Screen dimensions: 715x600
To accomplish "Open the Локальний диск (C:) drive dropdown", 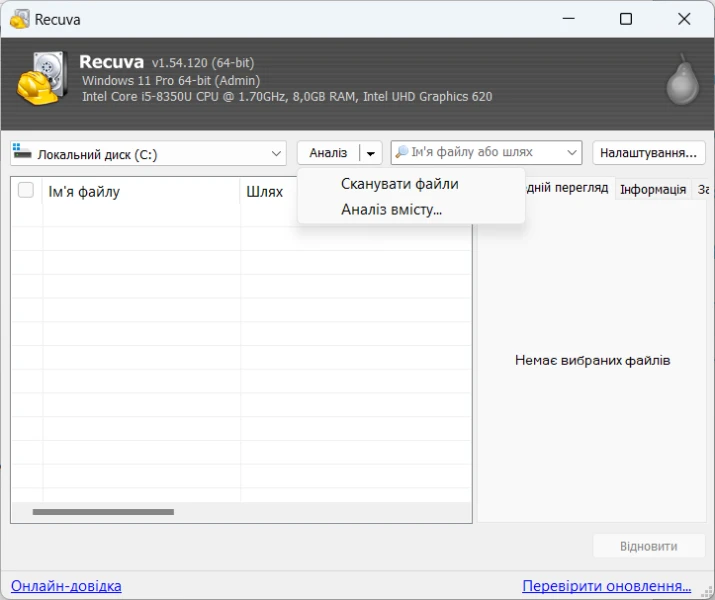I will click(148, 154).
